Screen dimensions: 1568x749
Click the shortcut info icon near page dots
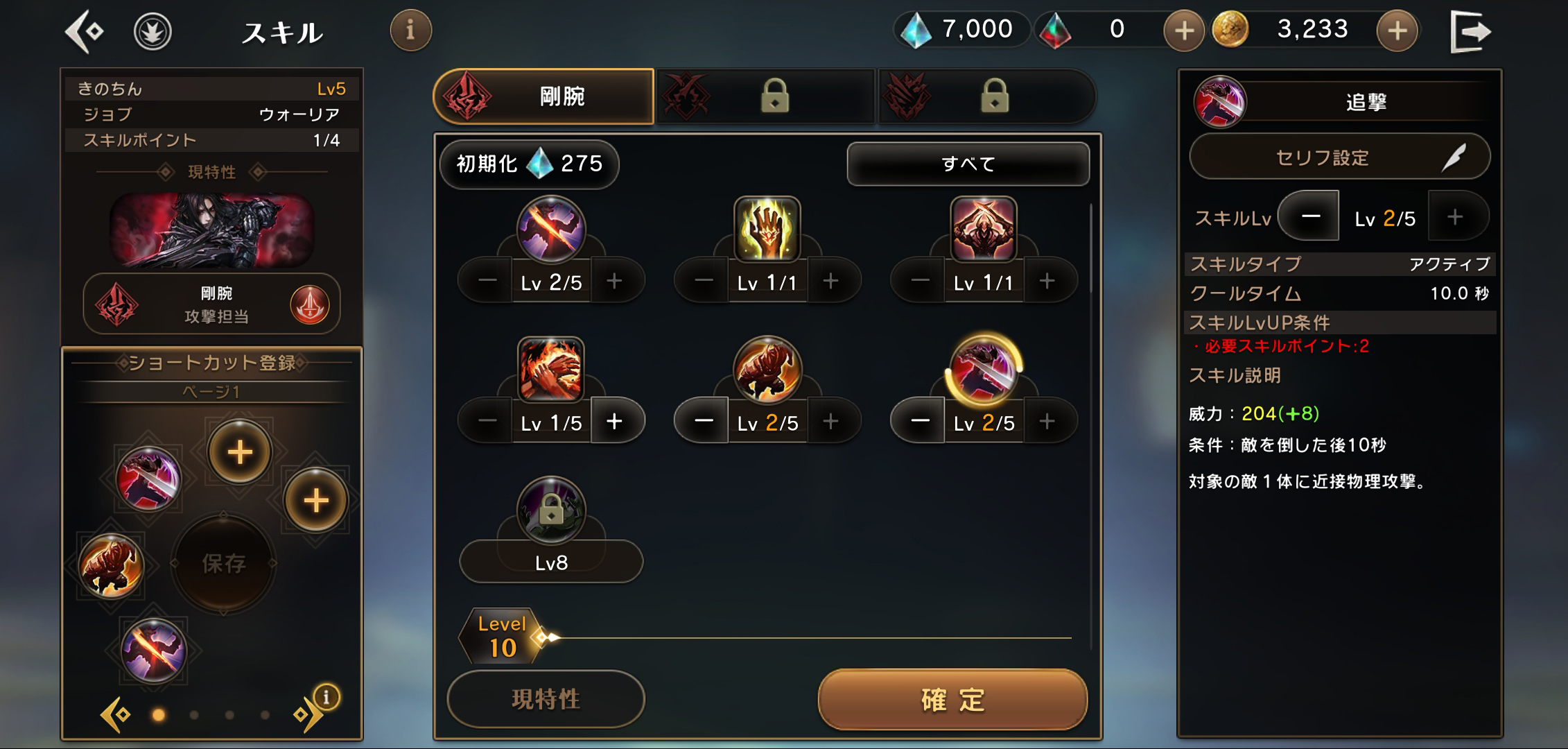pyautogui.click(x=326, y=696)
